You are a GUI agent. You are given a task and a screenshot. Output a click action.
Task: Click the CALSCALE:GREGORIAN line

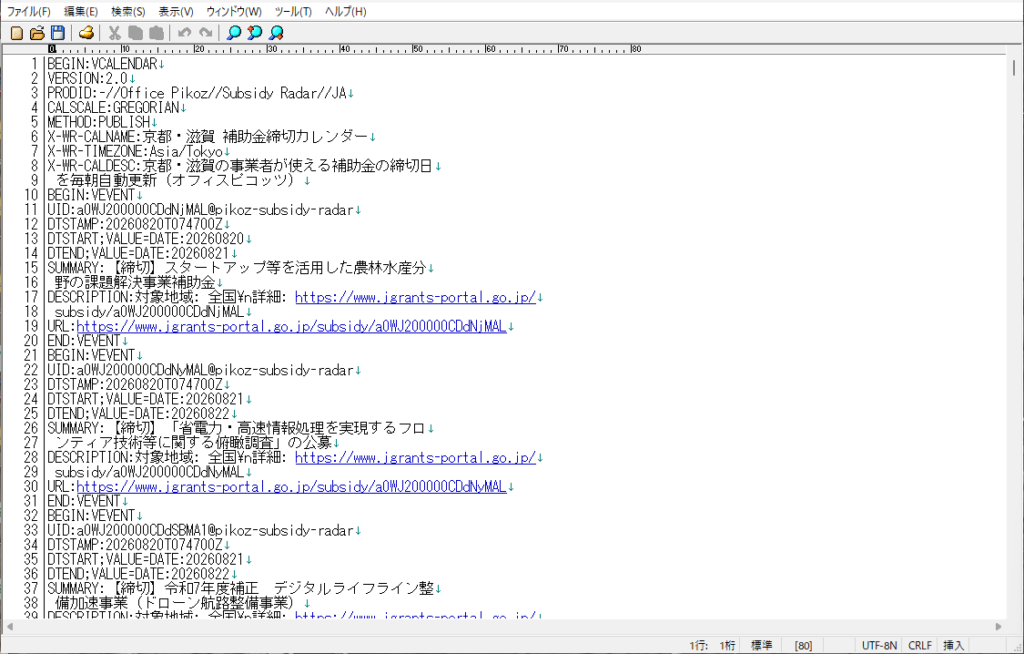tap(113, 108)
